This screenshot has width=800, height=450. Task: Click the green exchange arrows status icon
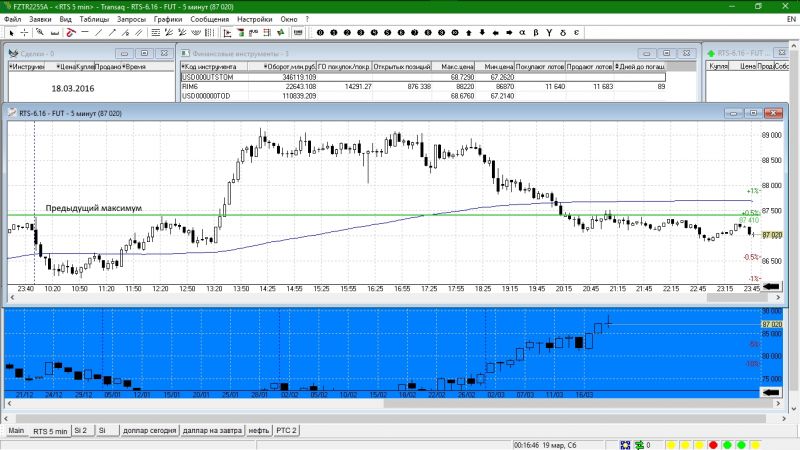pos(639,445)
